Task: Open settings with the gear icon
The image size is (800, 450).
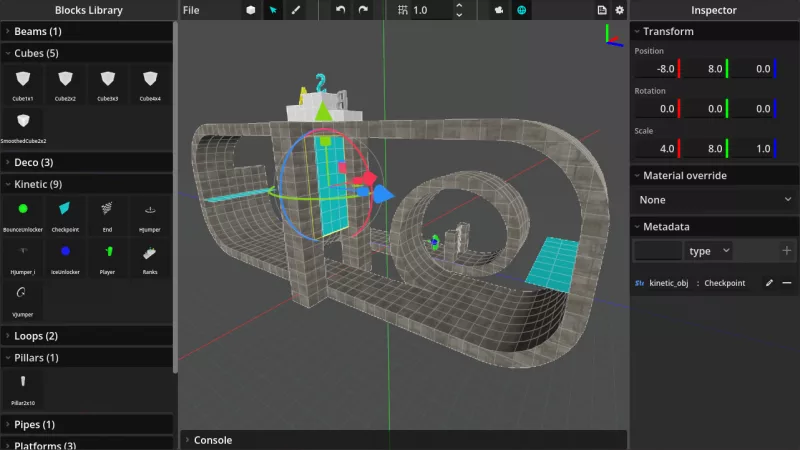Action: 619,10
